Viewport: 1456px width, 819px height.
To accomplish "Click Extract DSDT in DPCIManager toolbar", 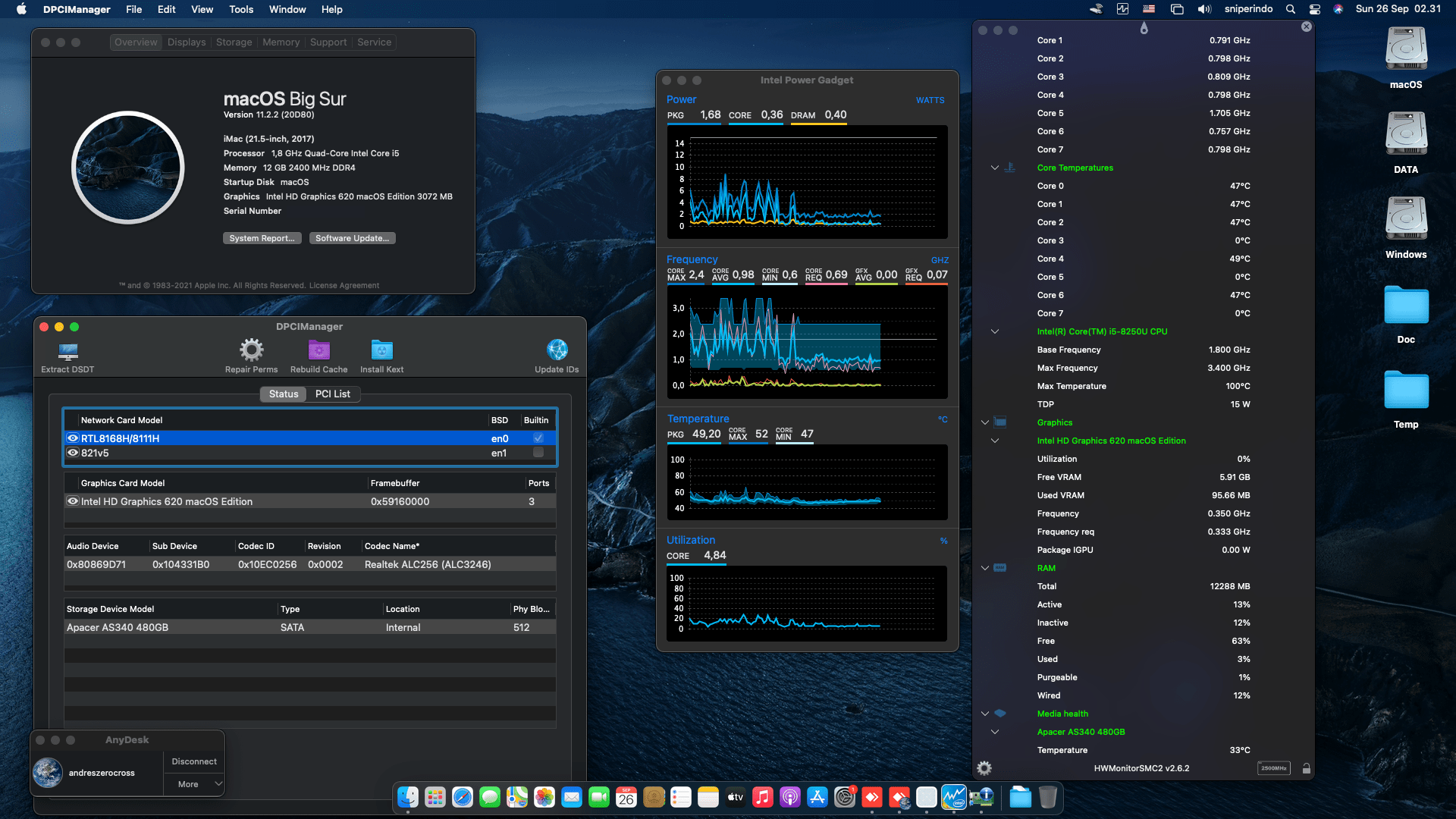I will coord(67,356).
